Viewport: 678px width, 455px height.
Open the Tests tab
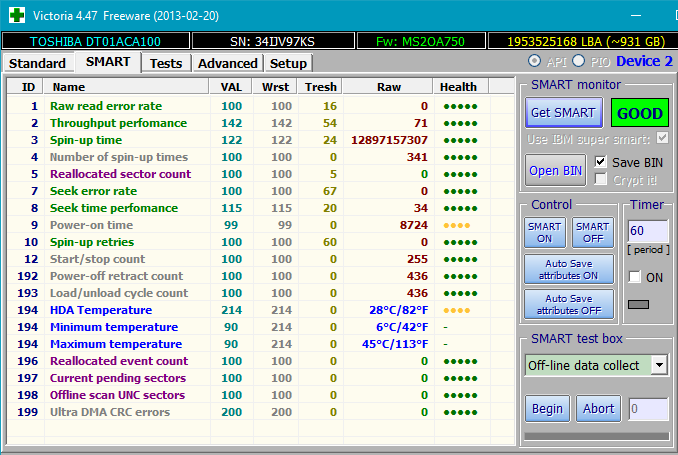tap(166, 63)
